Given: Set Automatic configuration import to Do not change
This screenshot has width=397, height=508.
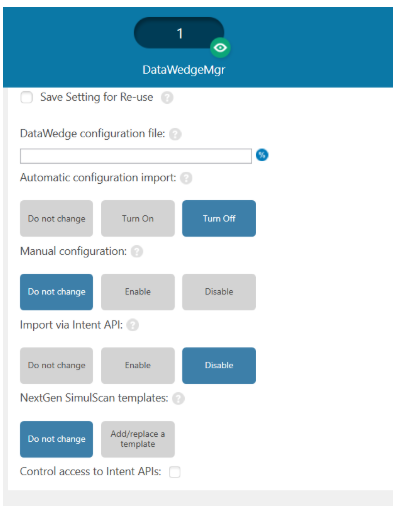Looking at the screenshot, I should tap(56, 218).
